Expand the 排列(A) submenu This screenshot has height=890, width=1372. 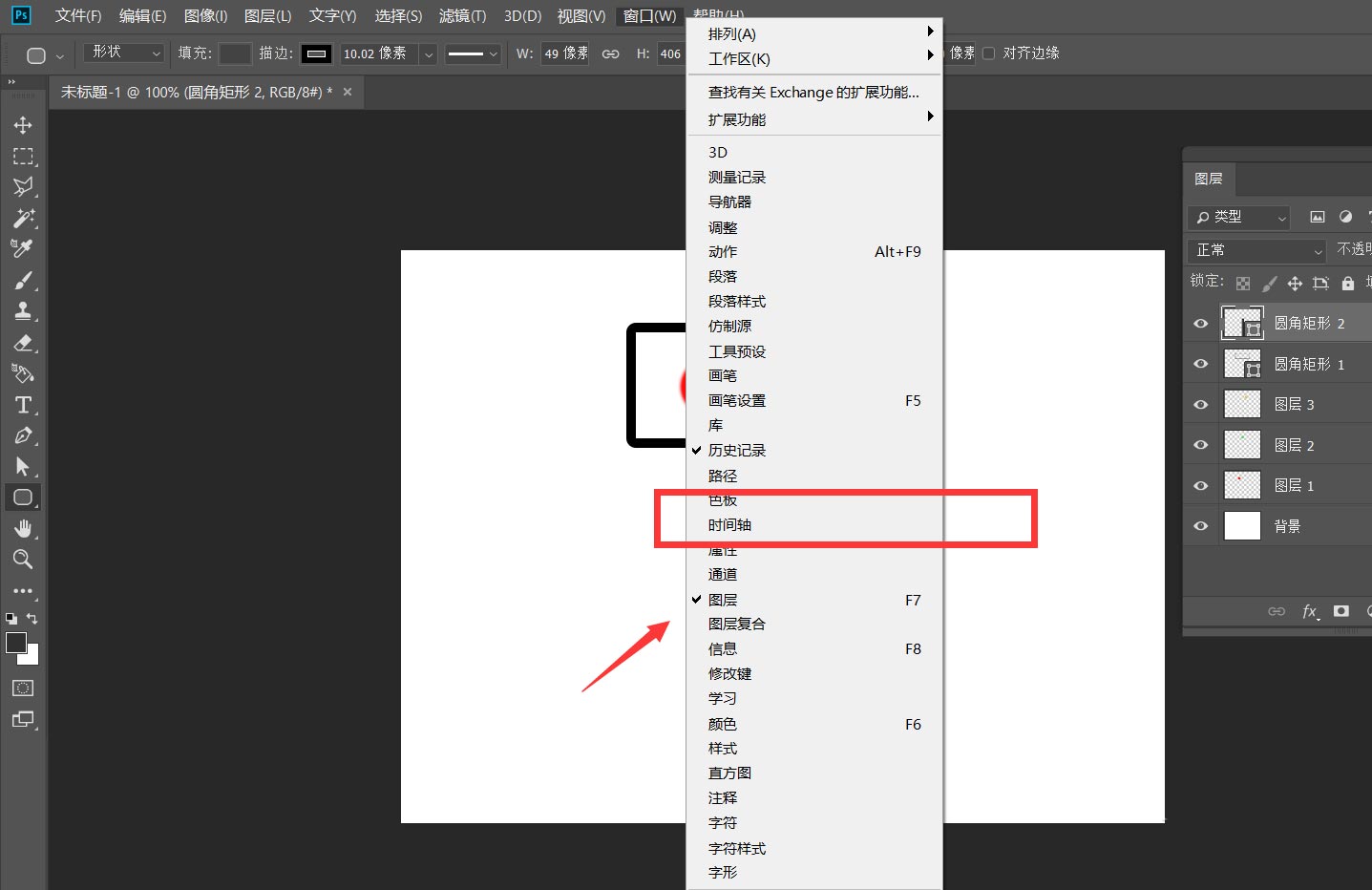click(814, 33)
